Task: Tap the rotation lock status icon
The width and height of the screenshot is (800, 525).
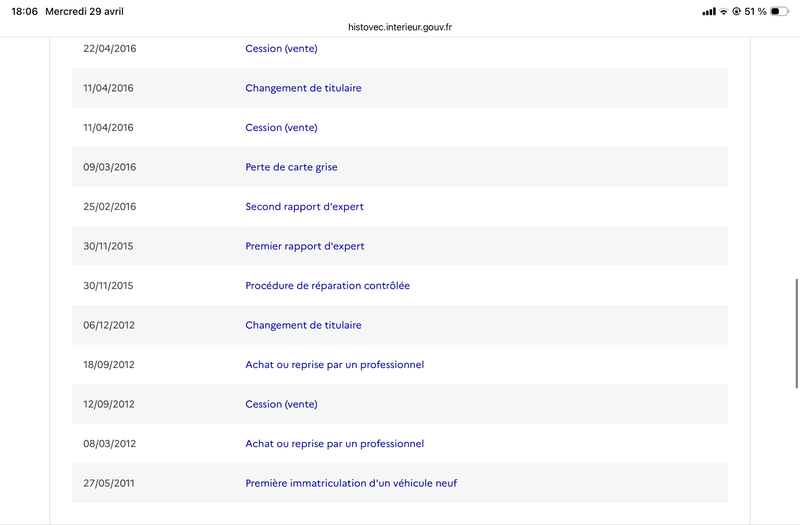Action: point(736,11)
